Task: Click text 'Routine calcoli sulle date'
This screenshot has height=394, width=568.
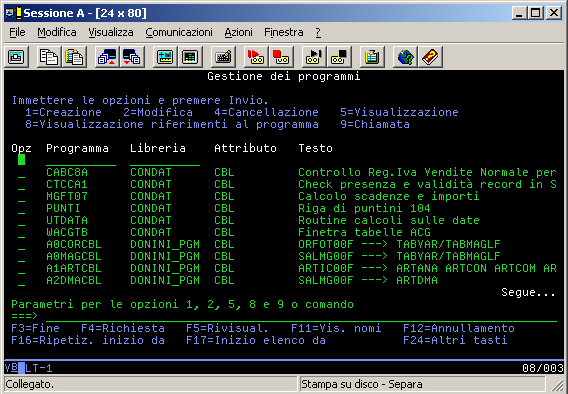Action: [x=389, y=220]
